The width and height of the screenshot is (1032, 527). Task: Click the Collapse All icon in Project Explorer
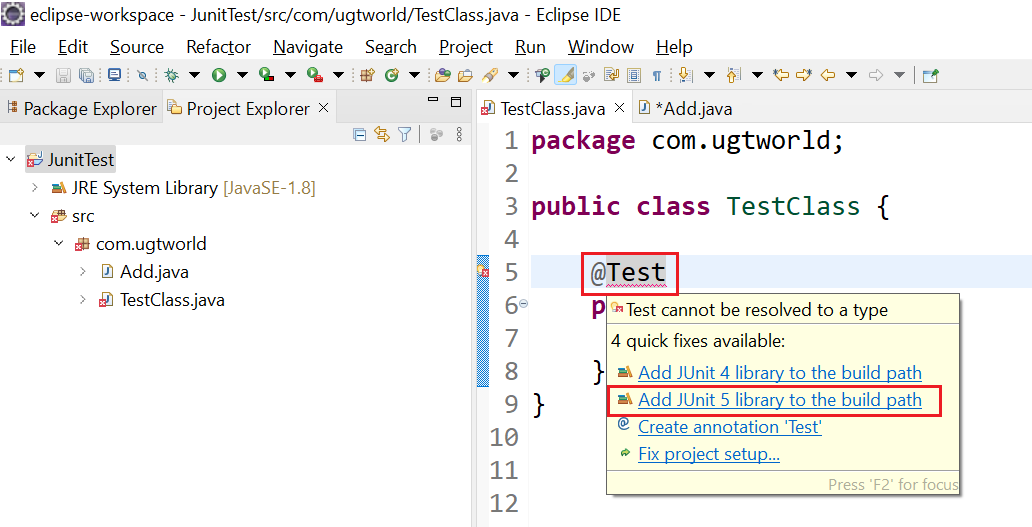click(359, 135)
